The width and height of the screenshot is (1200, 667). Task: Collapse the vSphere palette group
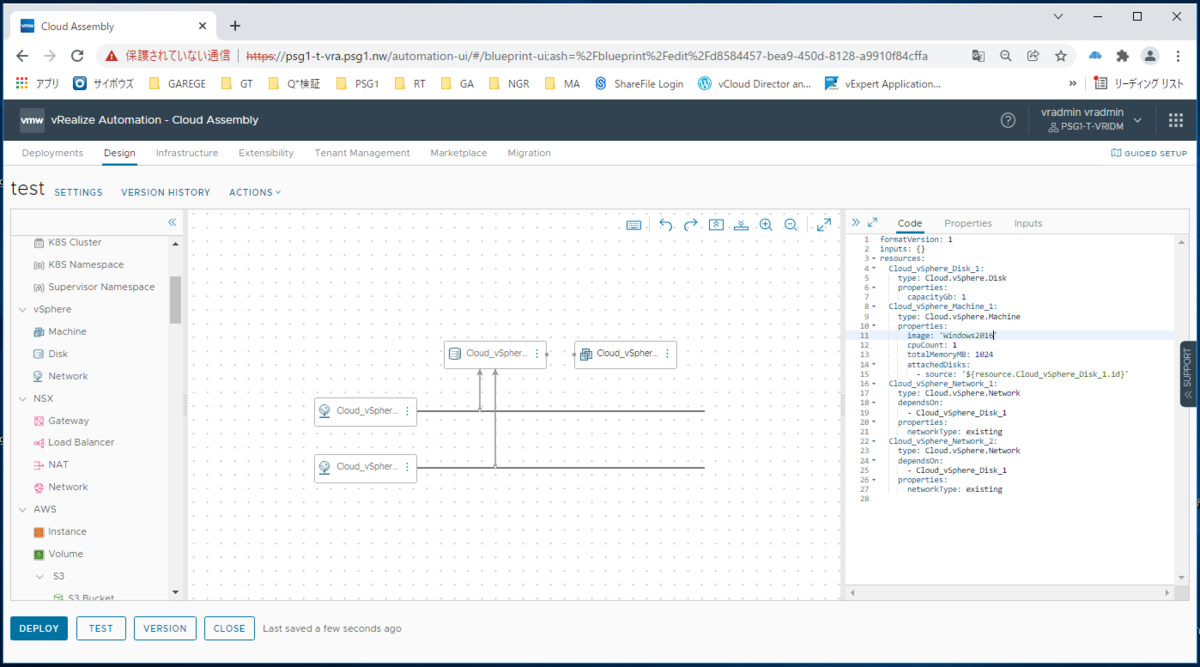coord(23,309)
